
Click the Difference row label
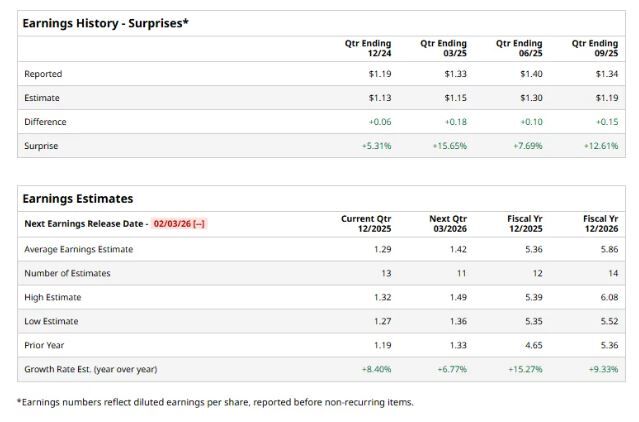[46, 122]
